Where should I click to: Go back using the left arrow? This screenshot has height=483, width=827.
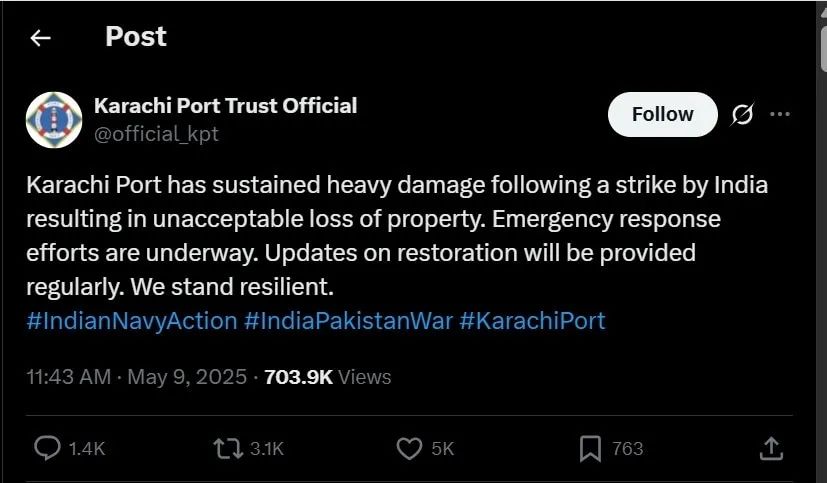tap(40, 38)
